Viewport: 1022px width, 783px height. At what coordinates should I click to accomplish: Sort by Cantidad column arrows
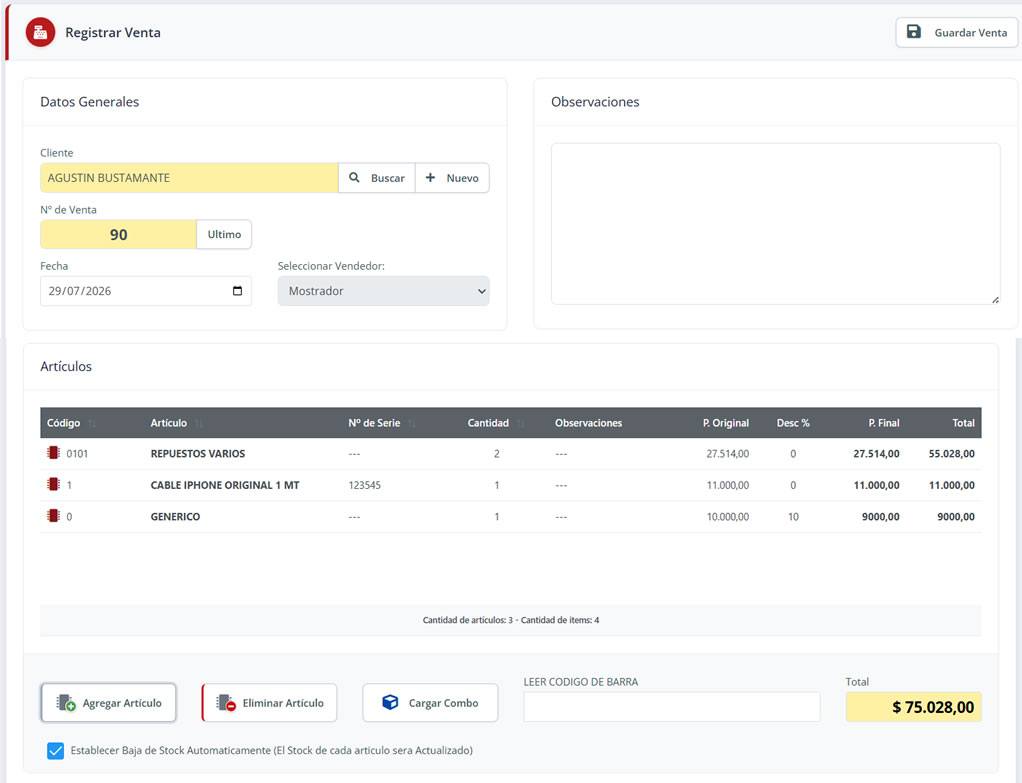(x=521, y=423)
